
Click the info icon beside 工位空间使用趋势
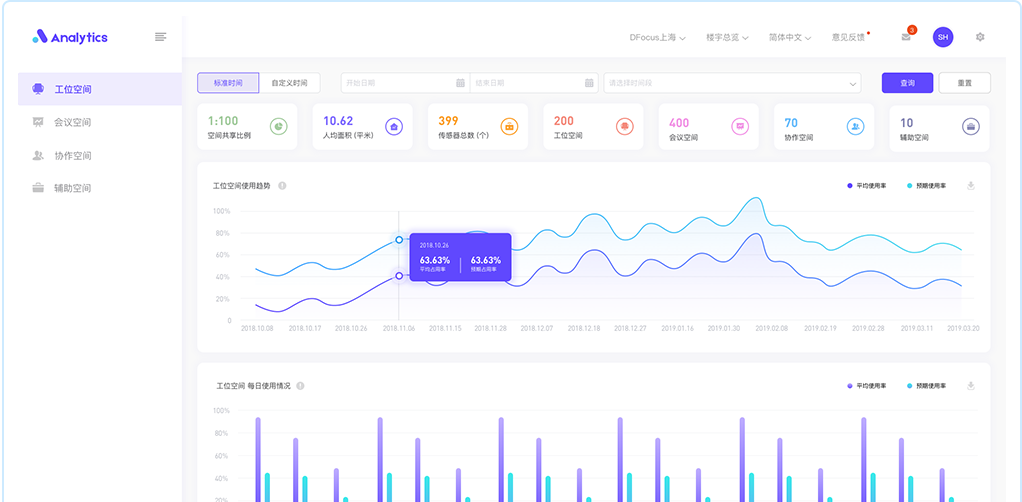pos(282,186)
